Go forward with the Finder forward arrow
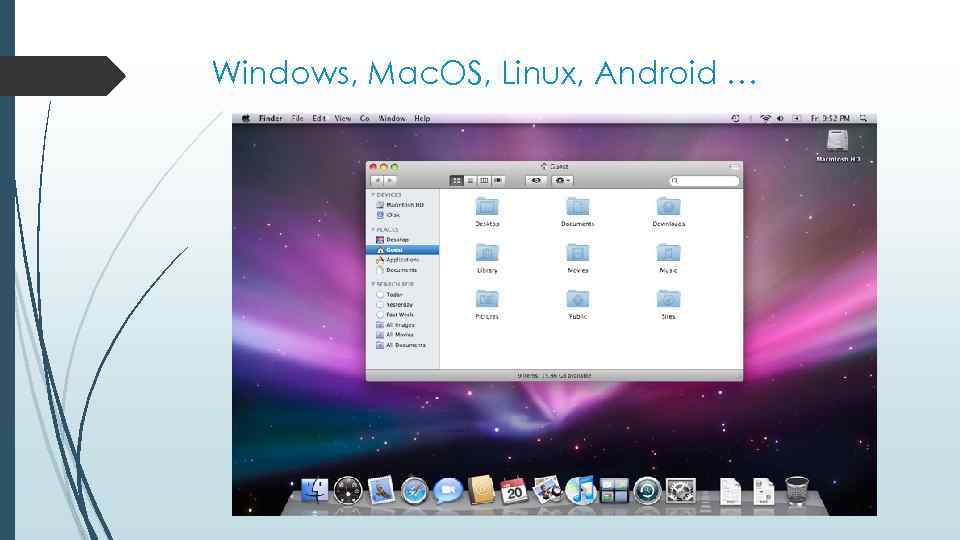 (390, 180)
